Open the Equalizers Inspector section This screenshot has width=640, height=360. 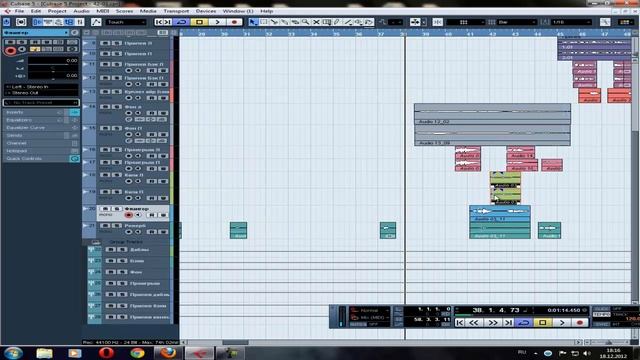(x=41, y=120)
